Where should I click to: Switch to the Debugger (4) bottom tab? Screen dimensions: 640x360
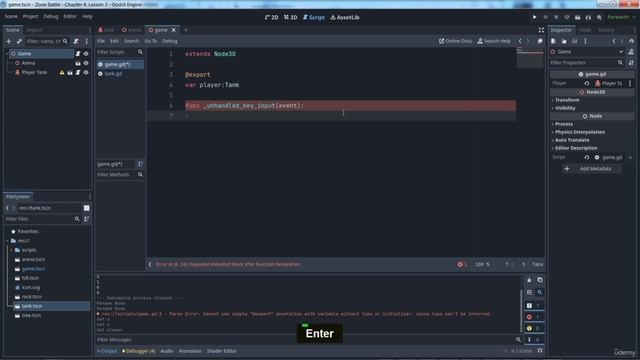pos(139,351)
